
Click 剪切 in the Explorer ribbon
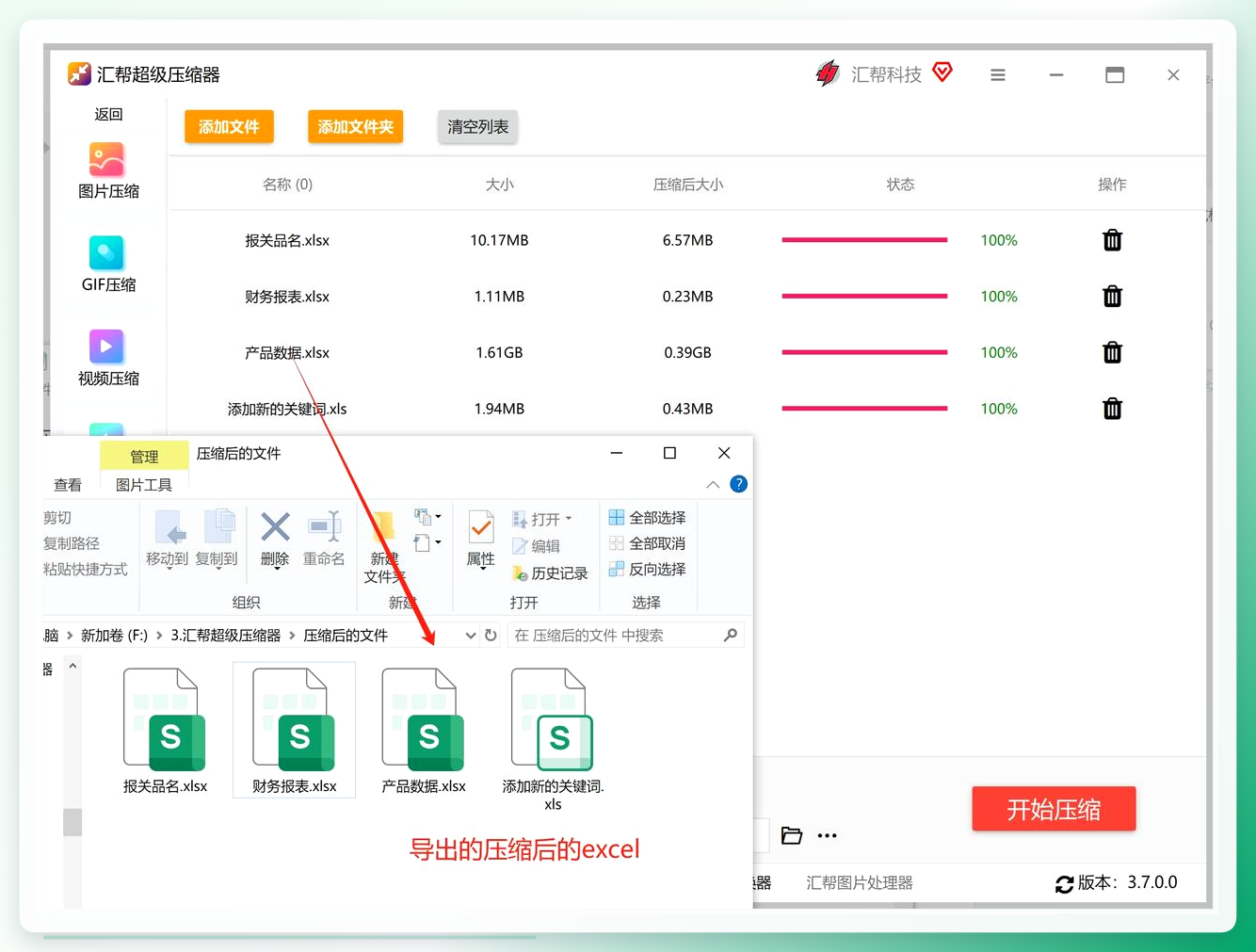[x=56, y=518]
